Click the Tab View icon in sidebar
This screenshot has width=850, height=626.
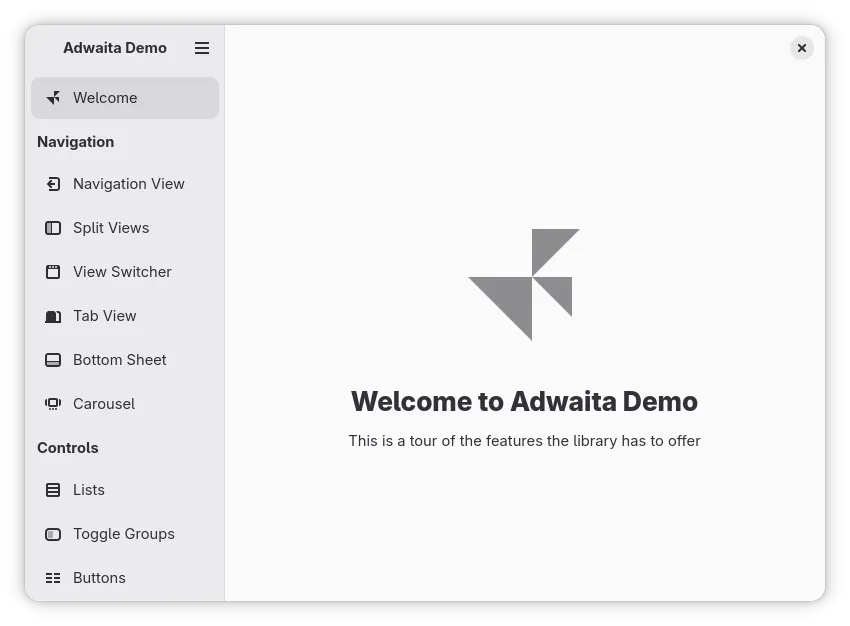(53, 316)
